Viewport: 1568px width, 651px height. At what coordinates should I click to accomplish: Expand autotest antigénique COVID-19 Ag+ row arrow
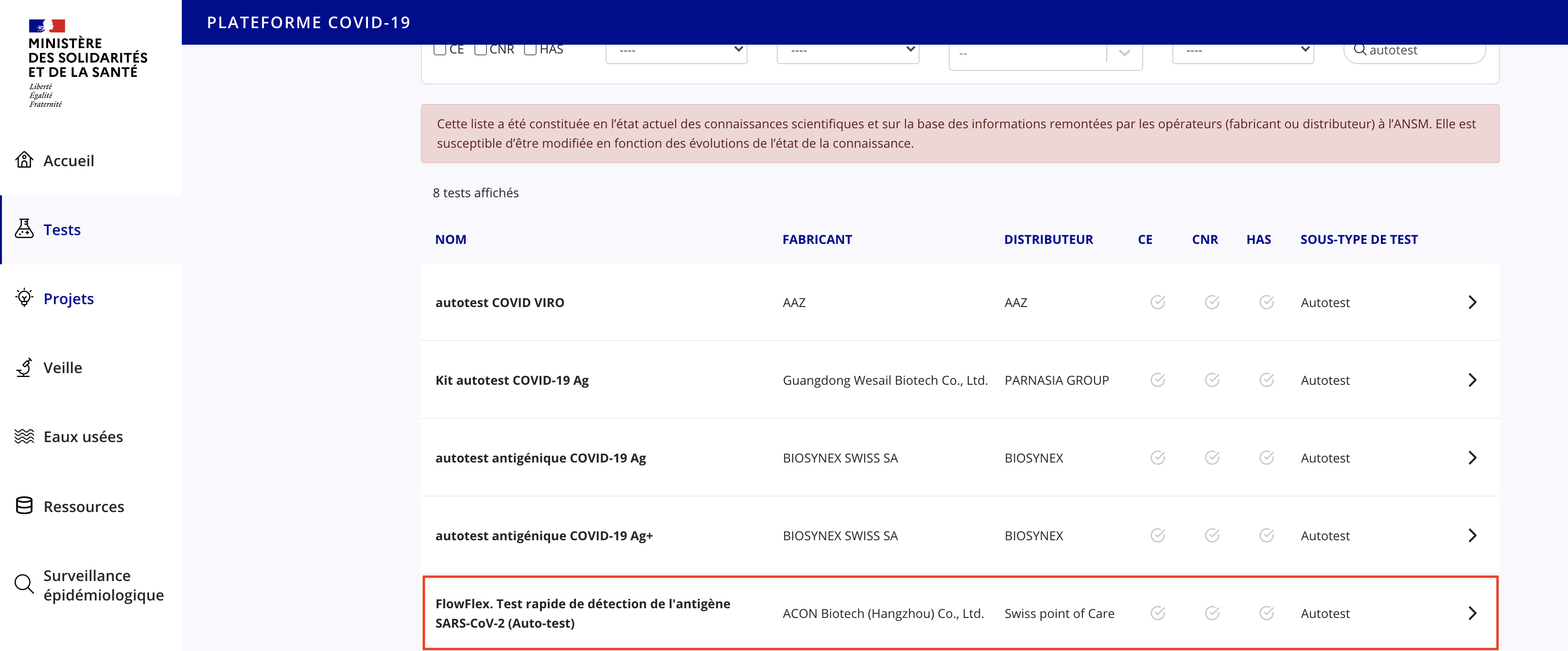[x=1472, y=535]
